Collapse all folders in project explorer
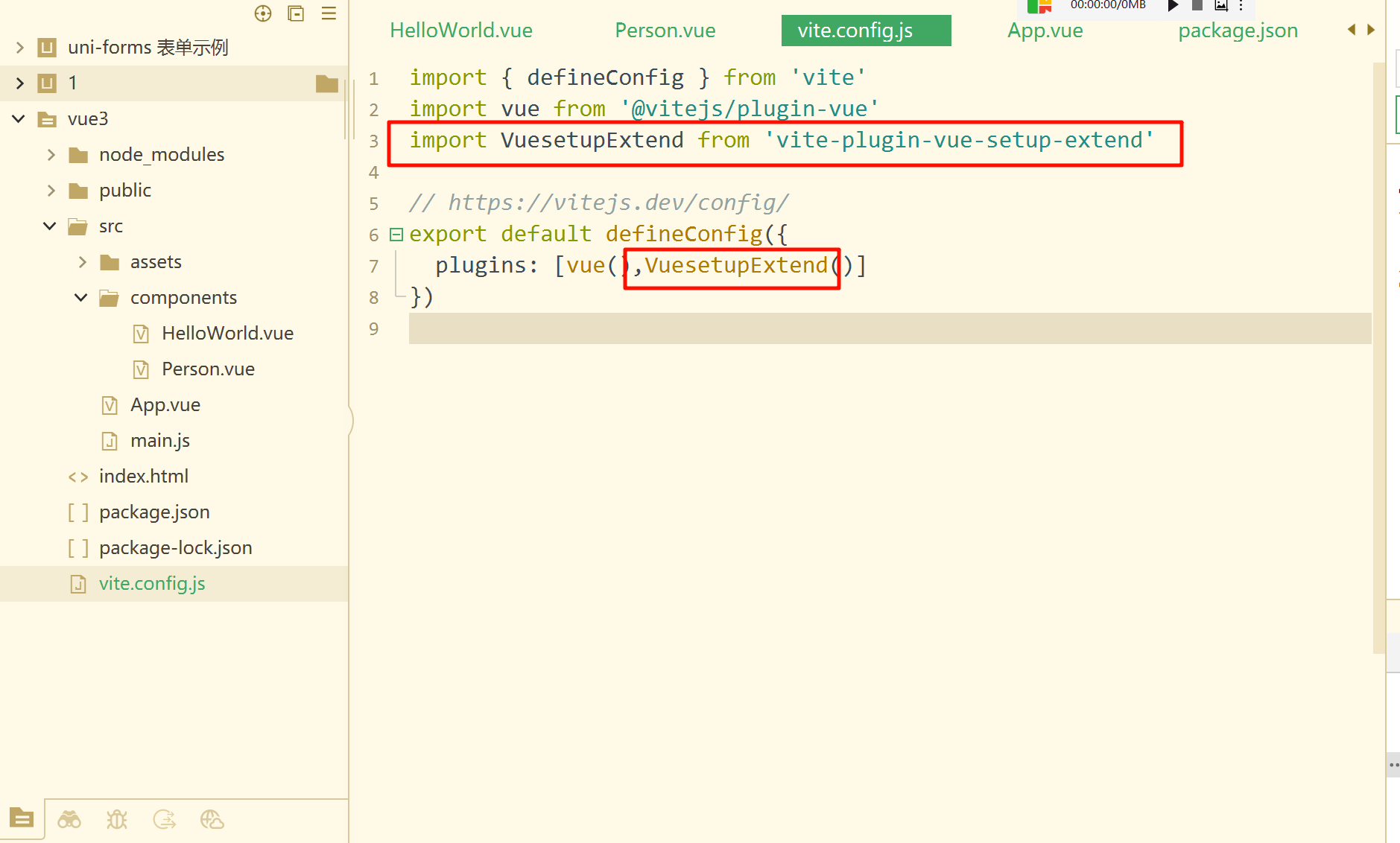 [x=296, y=13]
